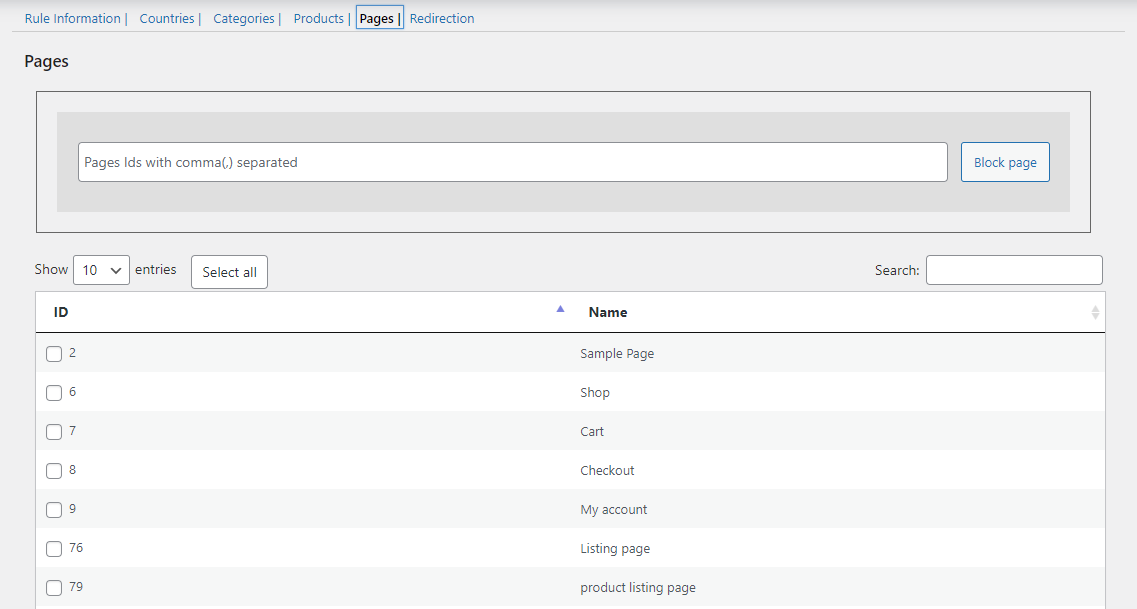
Task: Select the Cart page checkbox
Action: click(54, 432)
